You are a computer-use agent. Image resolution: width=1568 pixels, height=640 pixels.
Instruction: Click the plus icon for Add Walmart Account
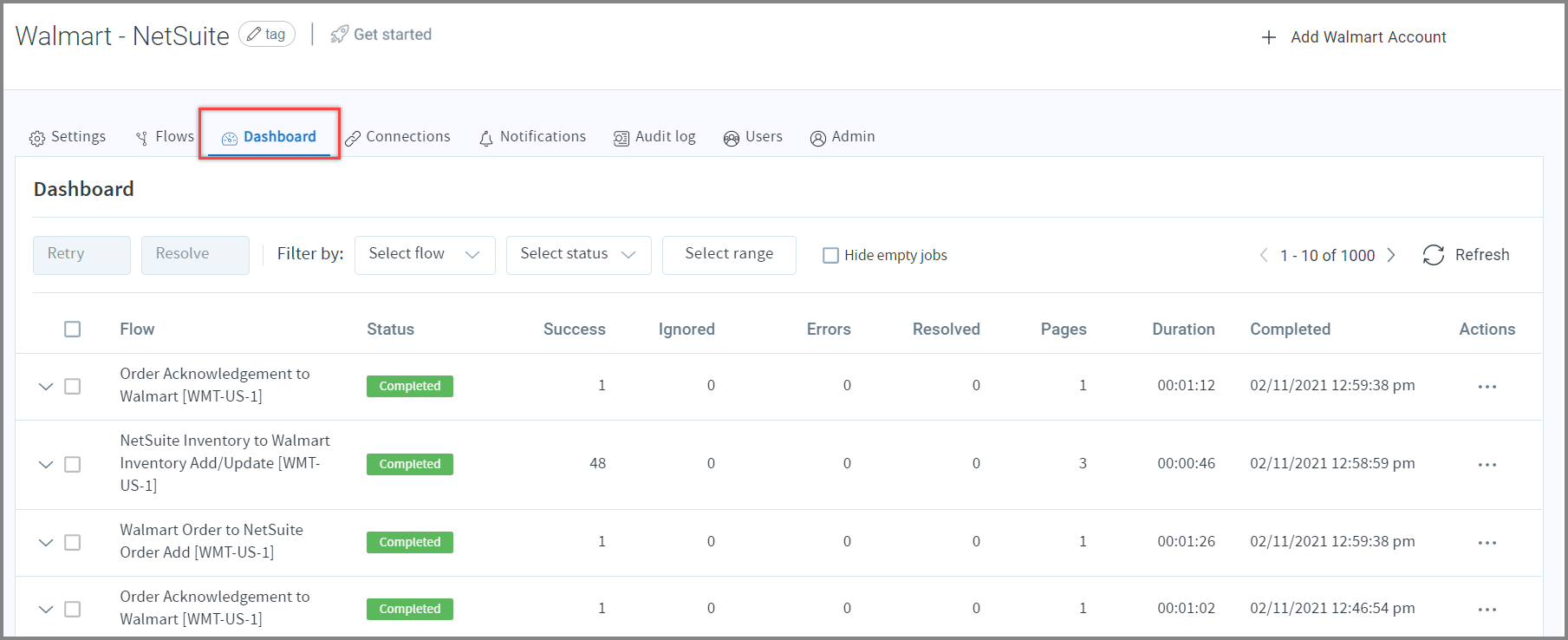tap(1269, 37)
